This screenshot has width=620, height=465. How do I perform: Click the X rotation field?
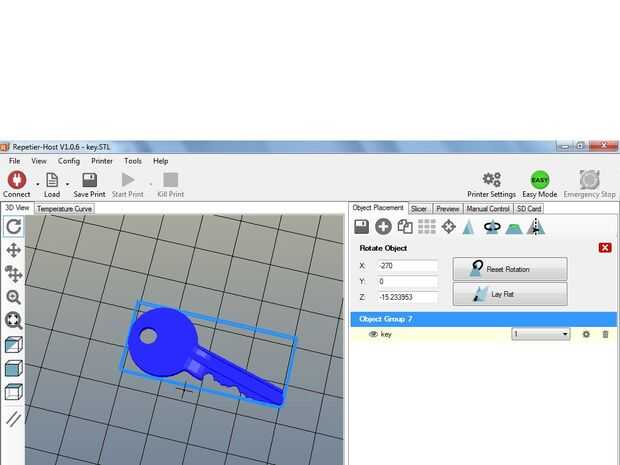pyautogui.click(x=408, y=266)
